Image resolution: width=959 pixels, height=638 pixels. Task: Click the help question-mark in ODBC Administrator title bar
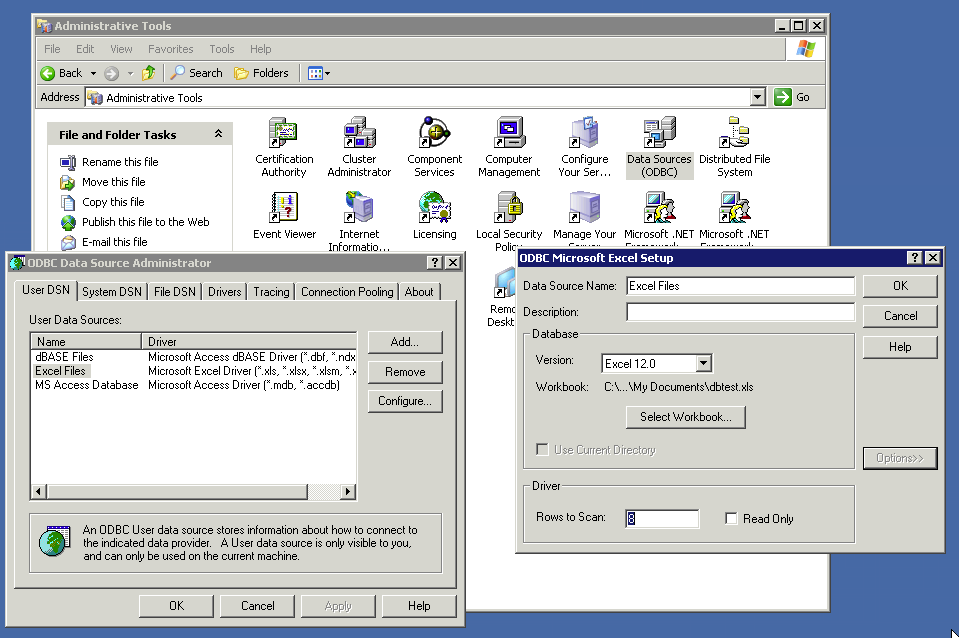[434, 262]
